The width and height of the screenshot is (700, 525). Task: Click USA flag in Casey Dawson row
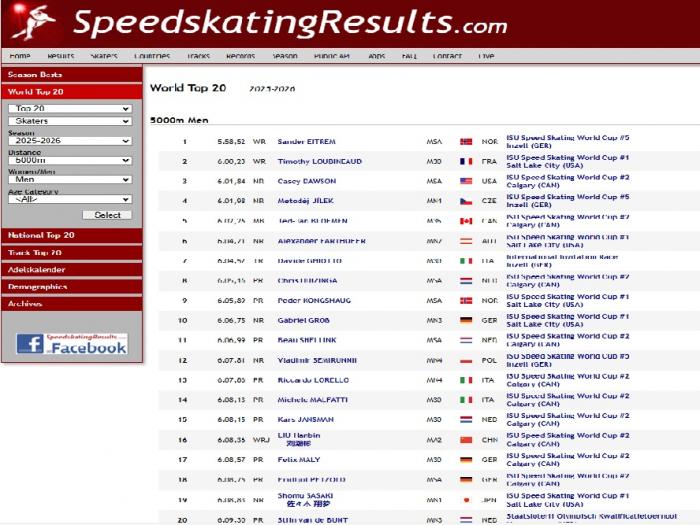(466, 181)
